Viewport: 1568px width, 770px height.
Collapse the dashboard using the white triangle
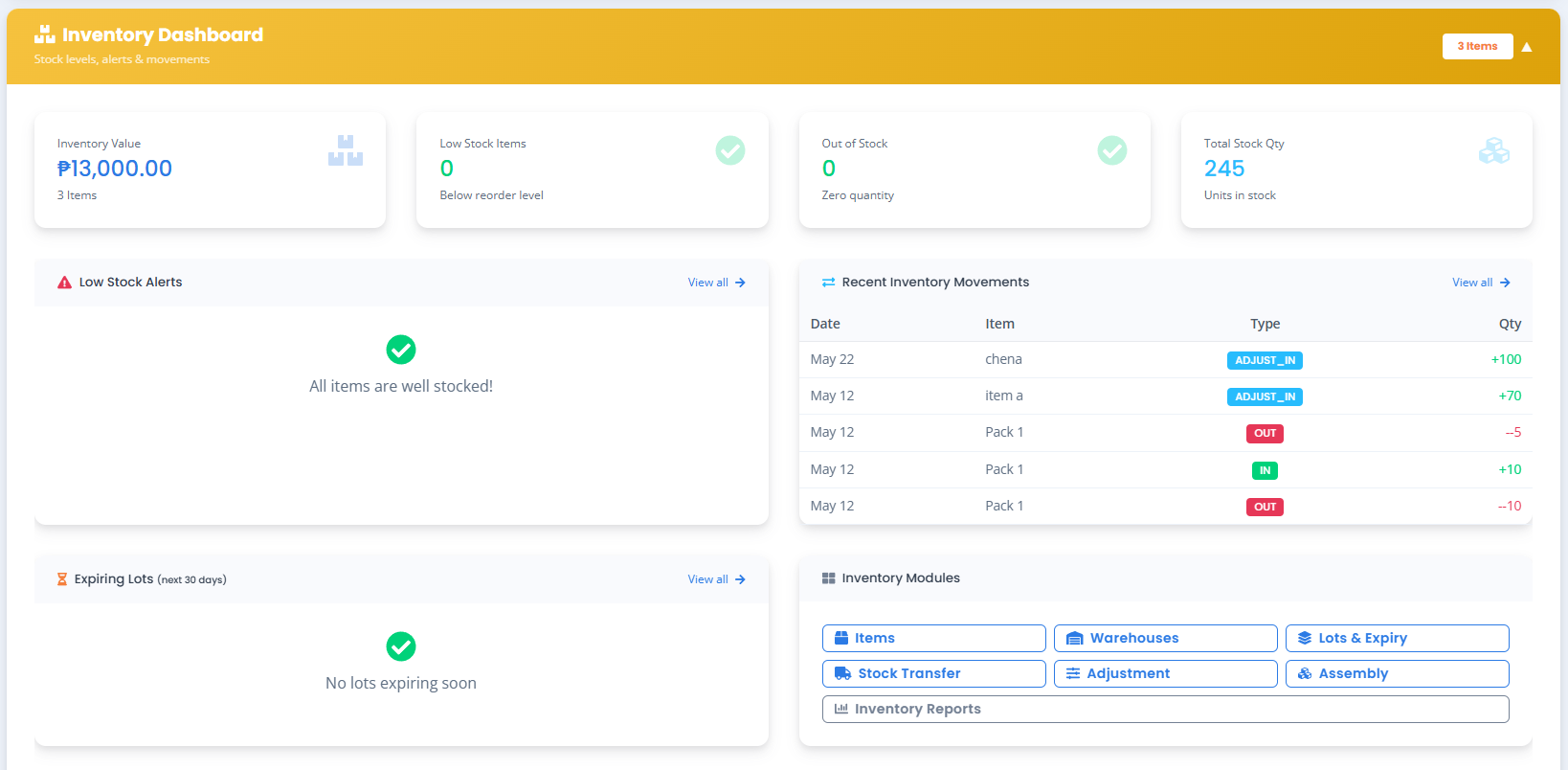(x=1527, y=47)
